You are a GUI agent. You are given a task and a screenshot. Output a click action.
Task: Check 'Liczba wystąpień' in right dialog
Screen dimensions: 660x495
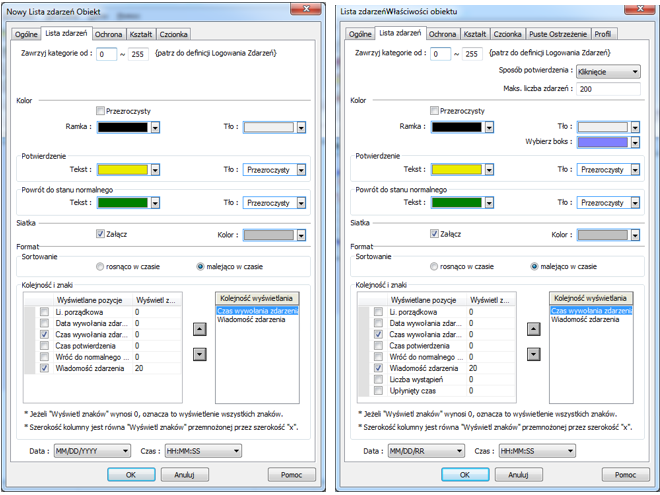pos(378,380)
